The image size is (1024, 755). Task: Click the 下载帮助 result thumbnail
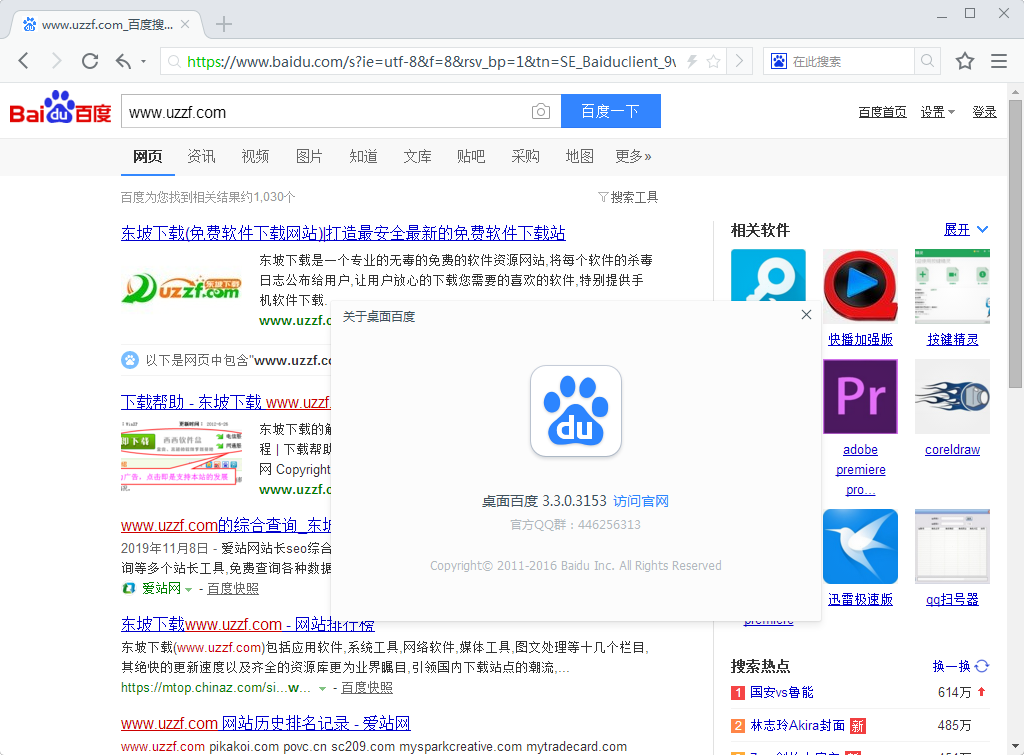[182, 455]
